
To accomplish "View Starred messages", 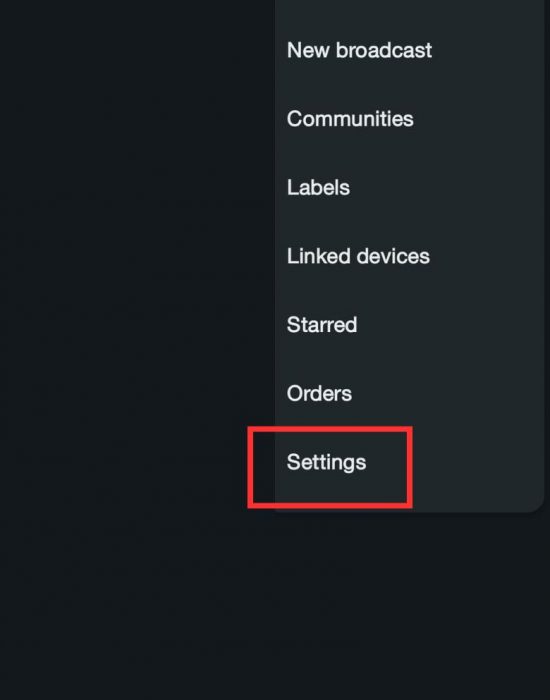I will pos(409,325).
